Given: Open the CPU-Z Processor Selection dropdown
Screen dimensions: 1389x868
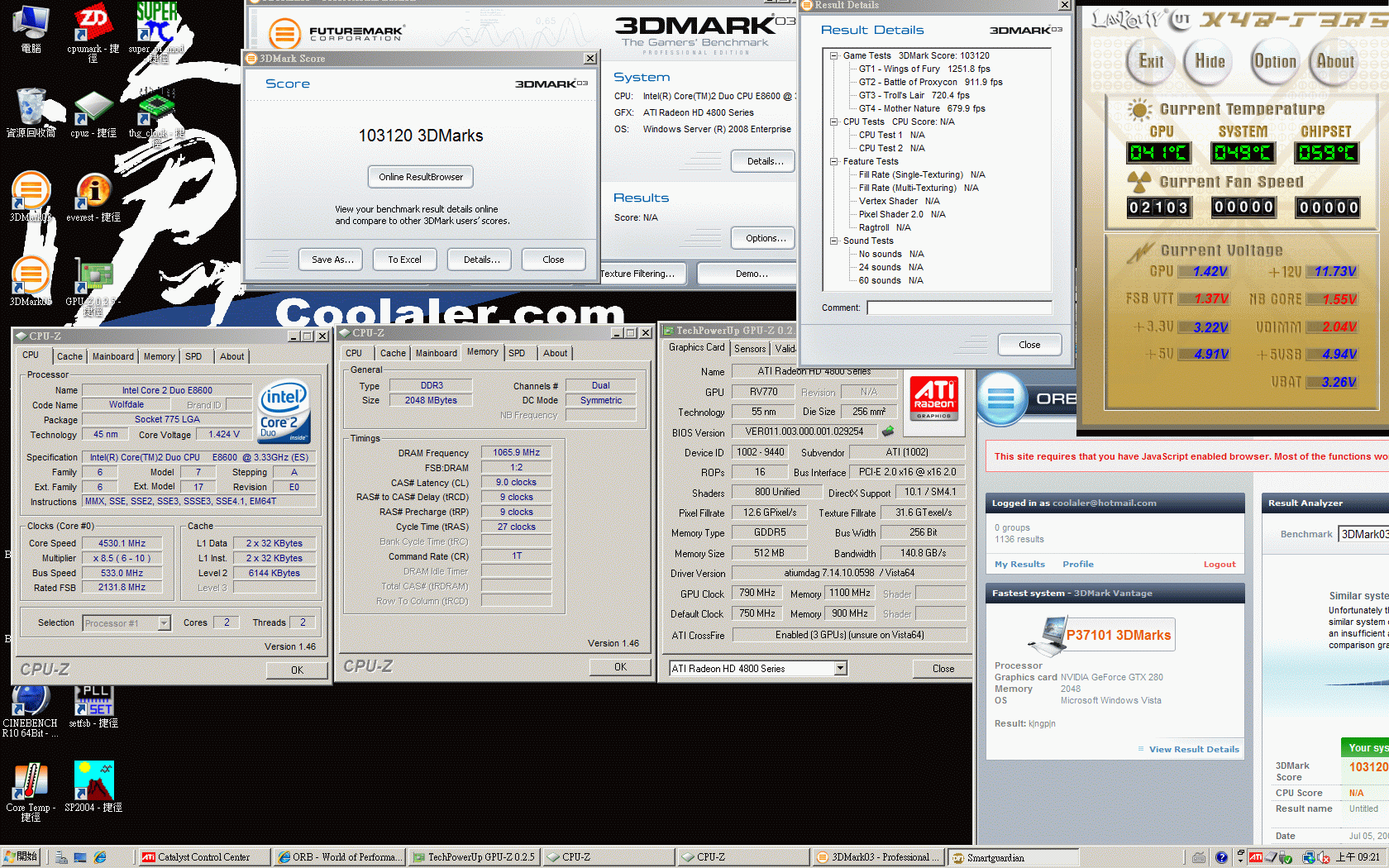Looking at the screenshot, I should 164,623.
